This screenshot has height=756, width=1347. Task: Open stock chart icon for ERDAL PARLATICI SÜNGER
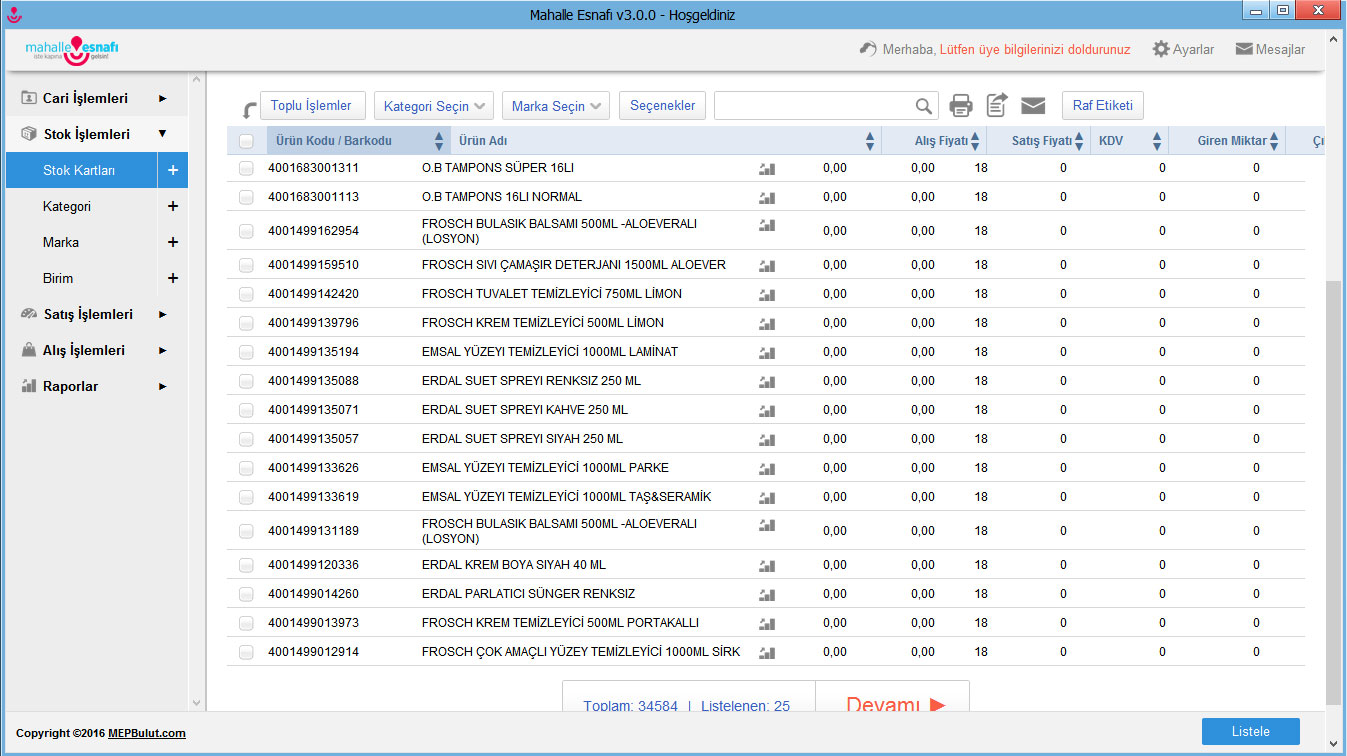point(767,594)
